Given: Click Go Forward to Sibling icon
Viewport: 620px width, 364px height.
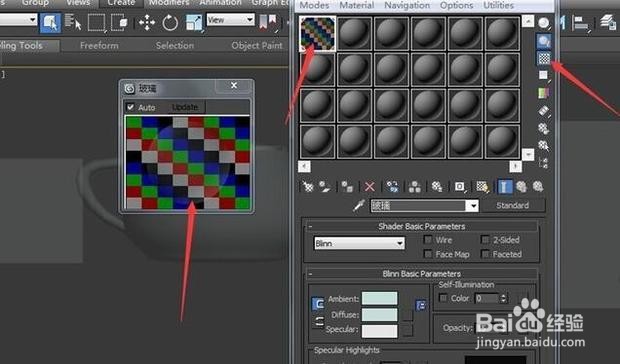Looking at the screenshot, I should pos(538,186).
